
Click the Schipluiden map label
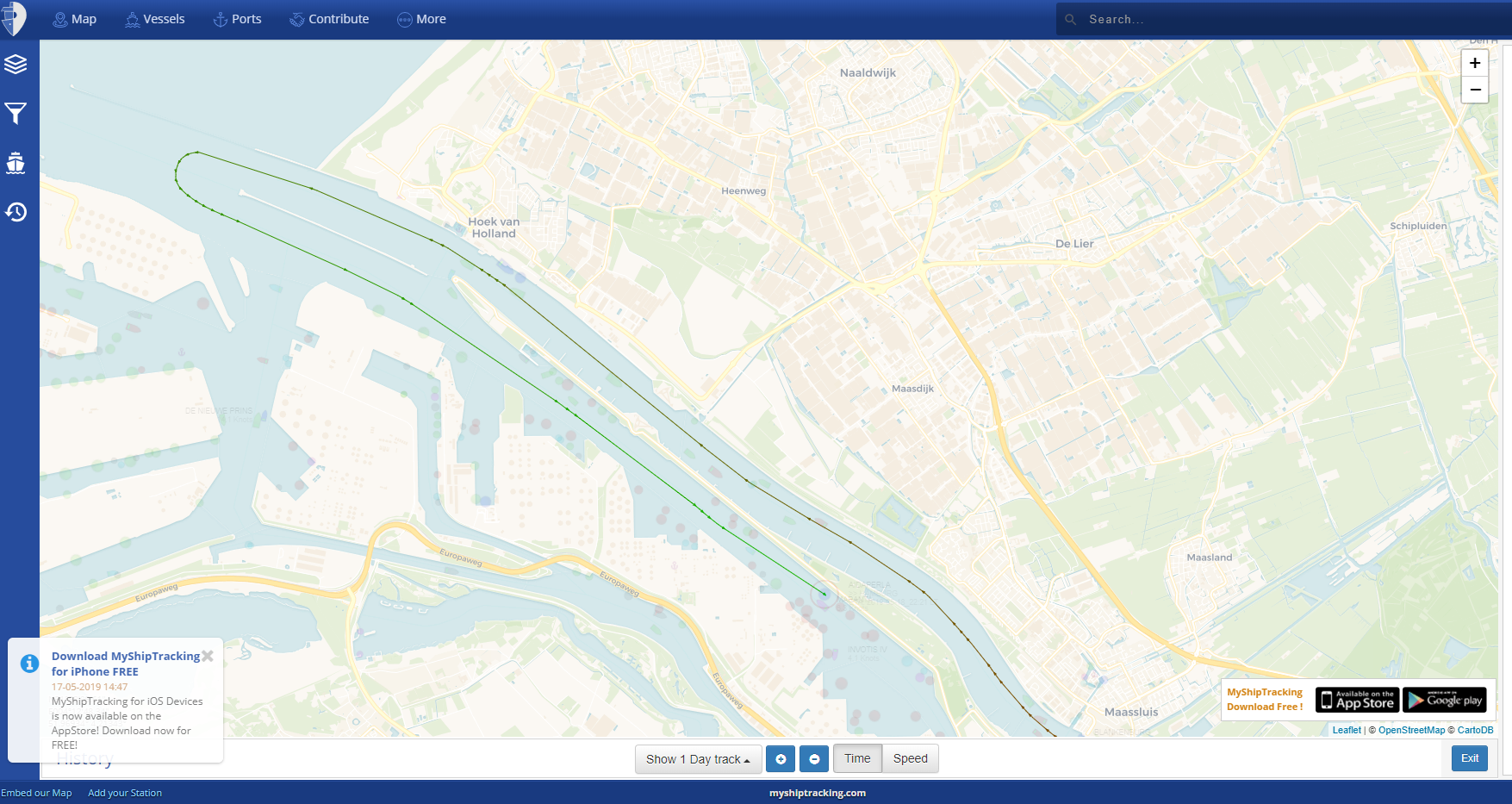coord(1418,226)
